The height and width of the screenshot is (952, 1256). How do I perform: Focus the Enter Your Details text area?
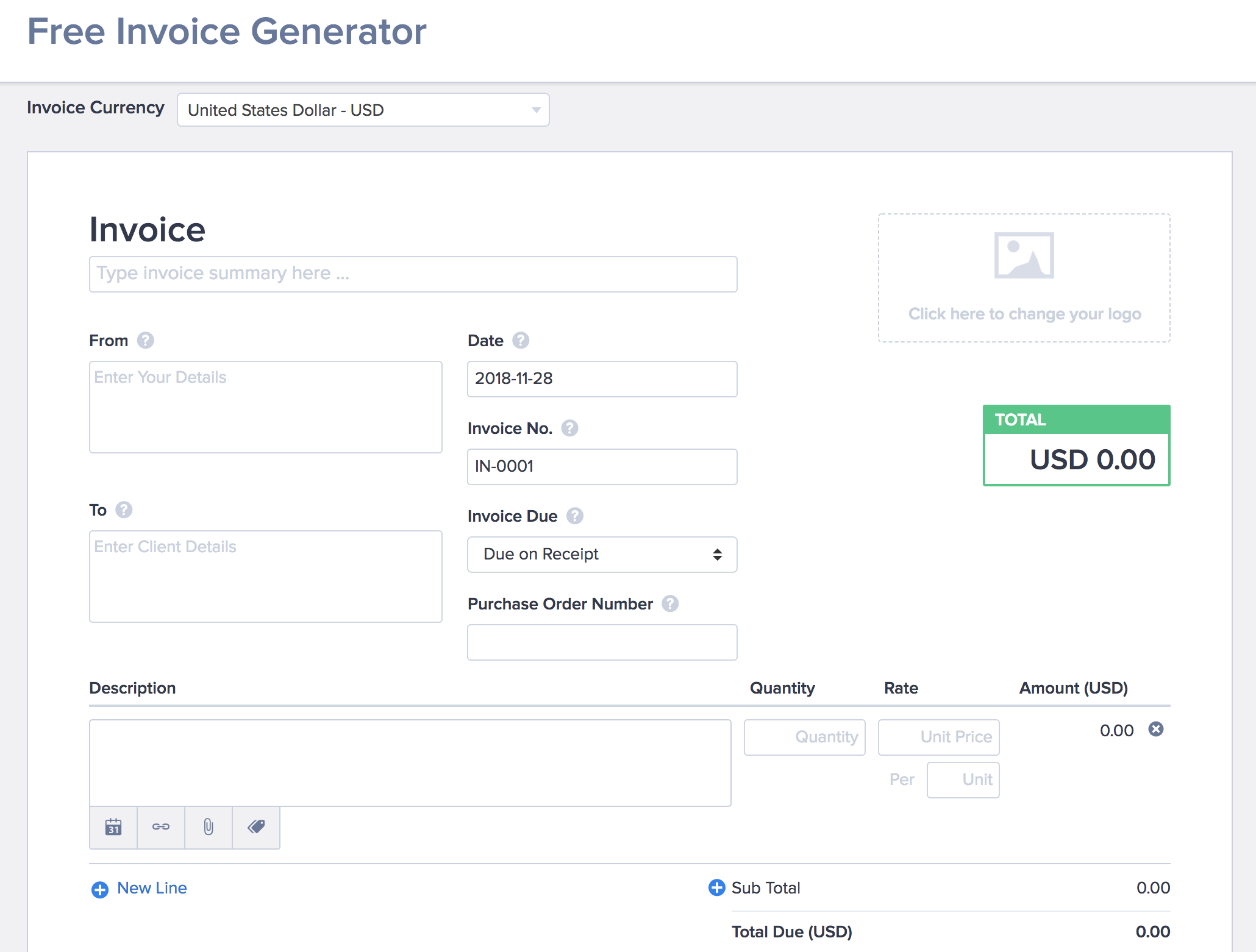click(265, 407)
